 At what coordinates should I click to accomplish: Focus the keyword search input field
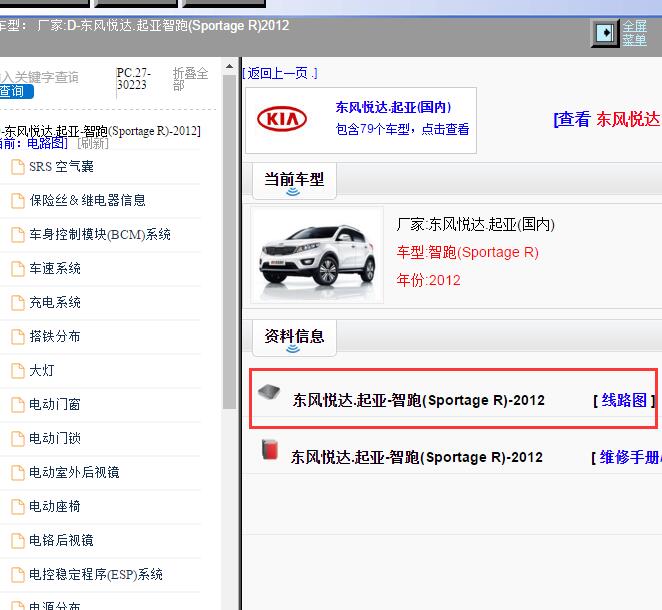click(40, 77)
